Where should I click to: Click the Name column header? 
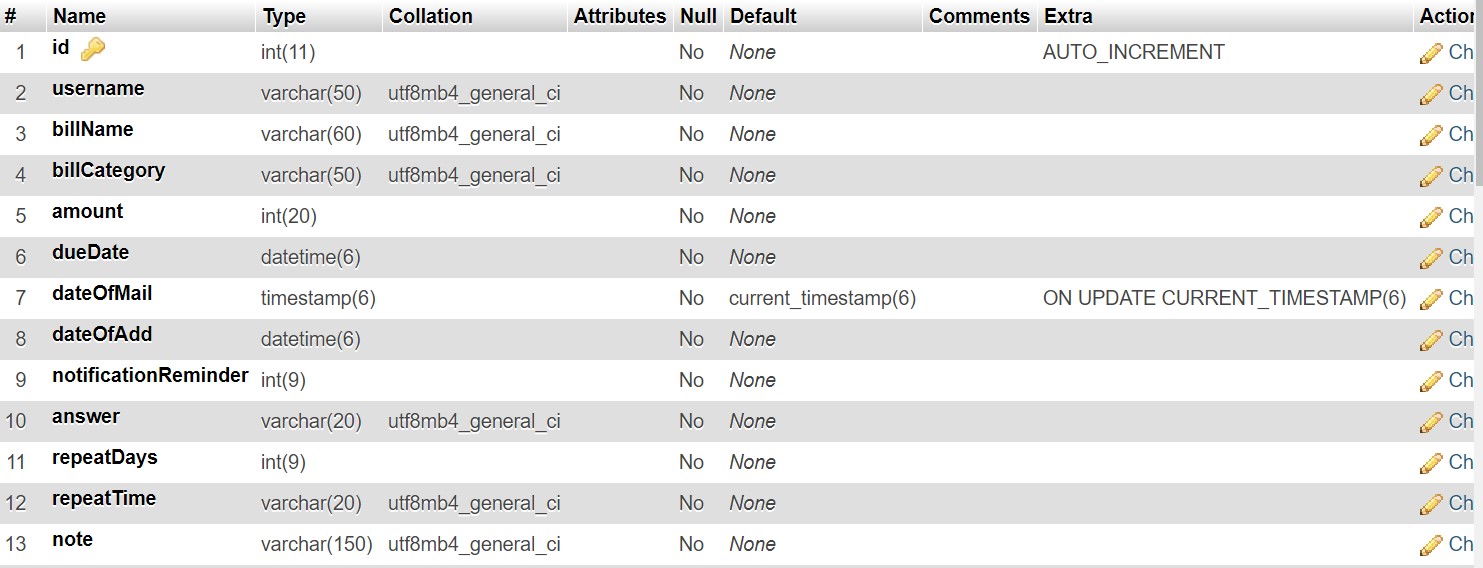coord(79,16)
